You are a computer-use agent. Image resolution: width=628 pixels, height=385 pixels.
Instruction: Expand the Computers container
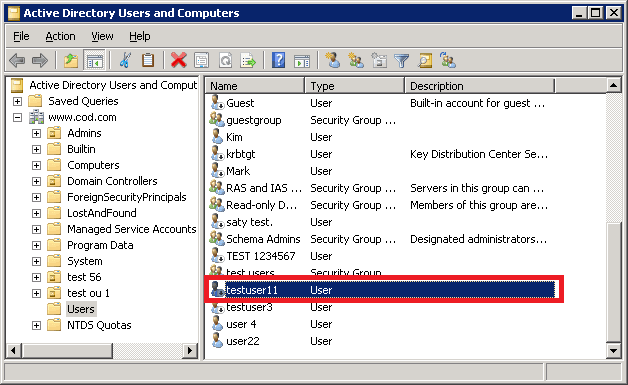36,165
